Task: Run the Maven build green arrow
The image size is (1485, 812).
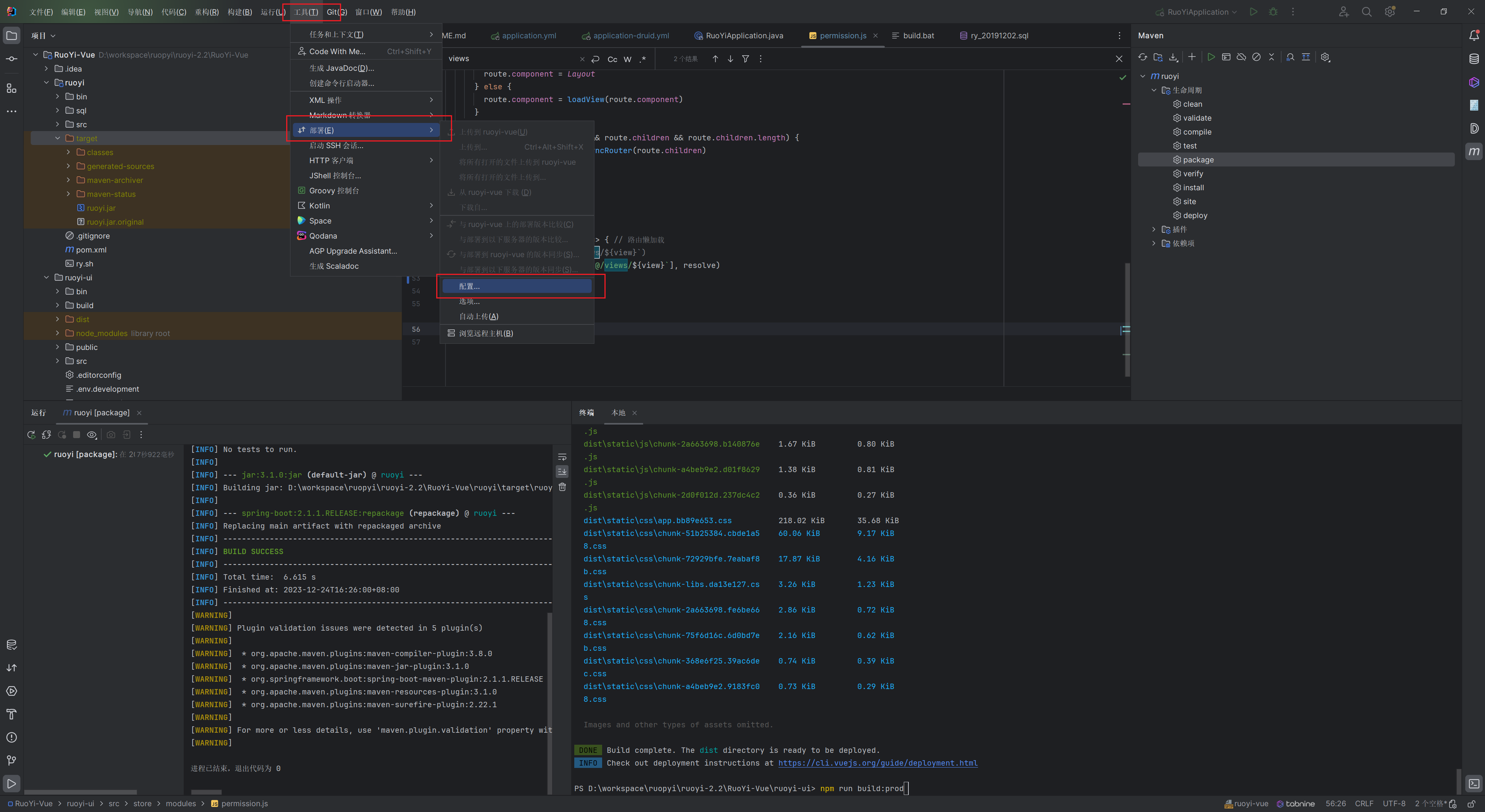Action: [x=1211, y=57]
